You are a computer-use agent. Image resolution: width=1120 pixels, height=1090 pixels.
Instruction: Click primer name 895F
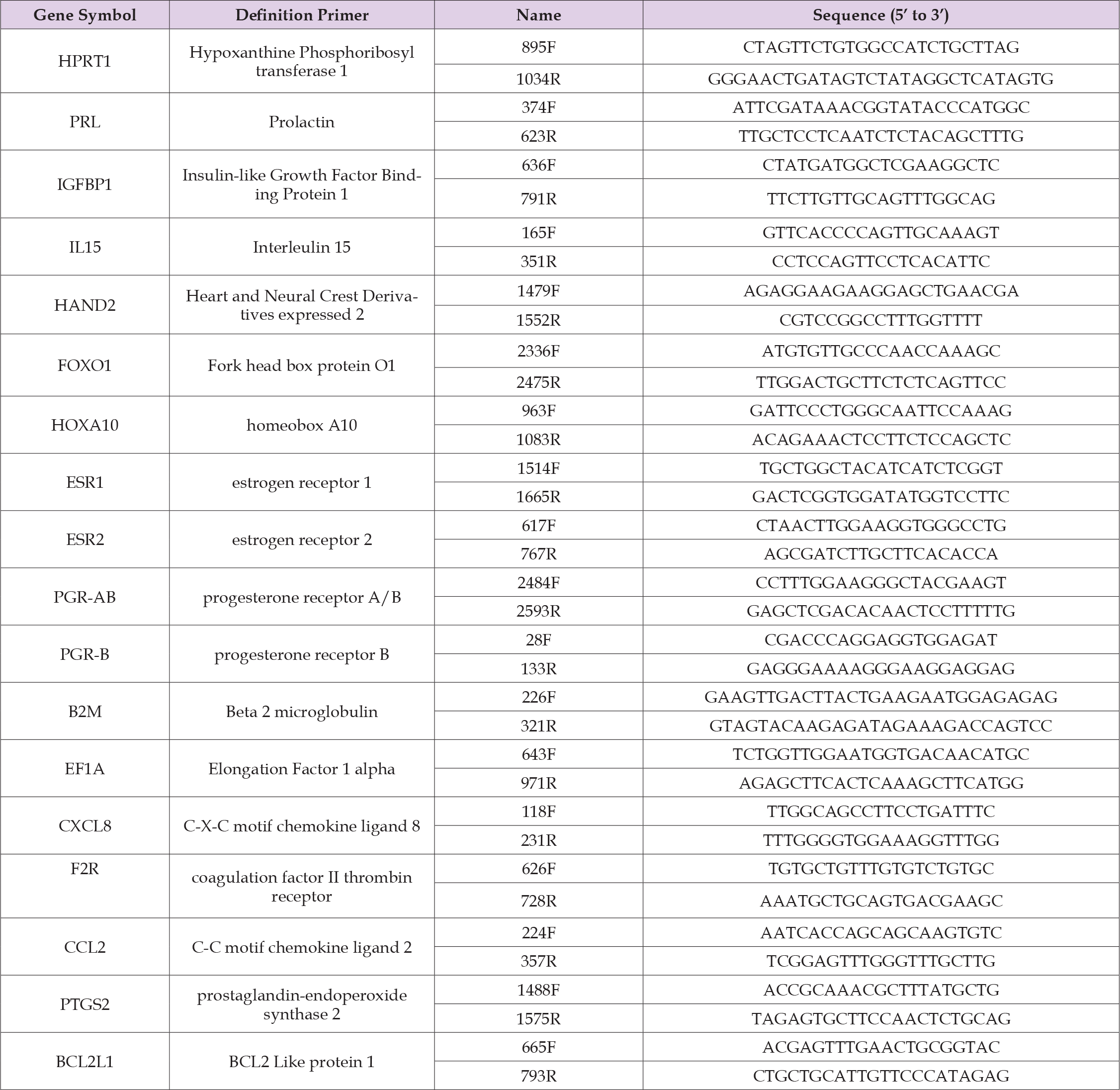538,47
